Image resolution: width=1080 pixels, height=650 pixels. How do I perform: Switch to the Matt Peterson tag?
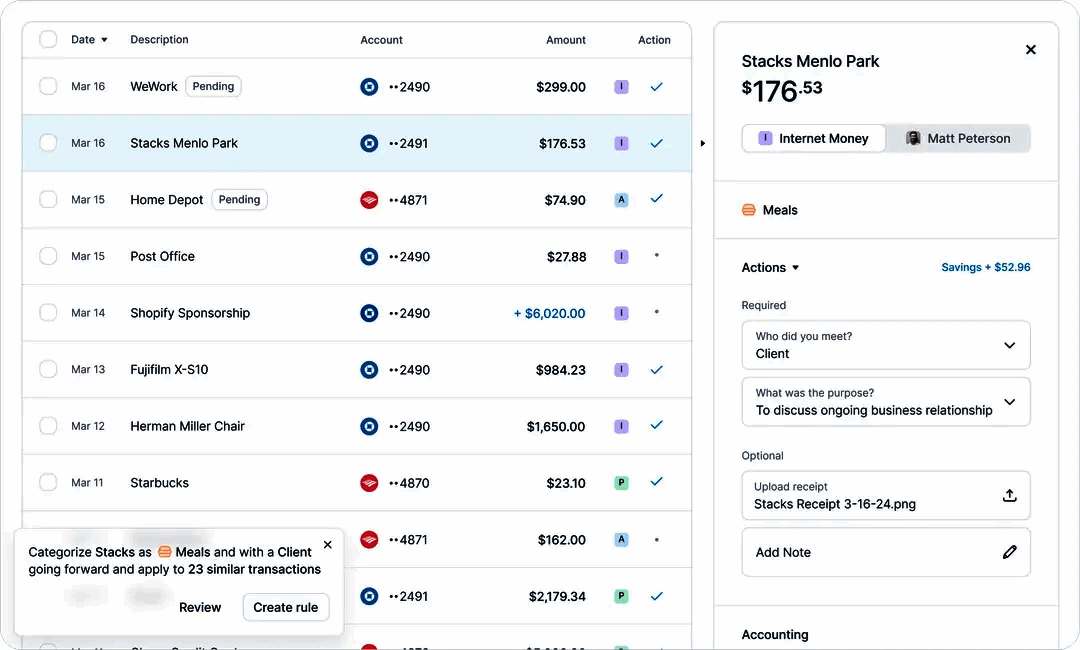[x=957, y=138]
